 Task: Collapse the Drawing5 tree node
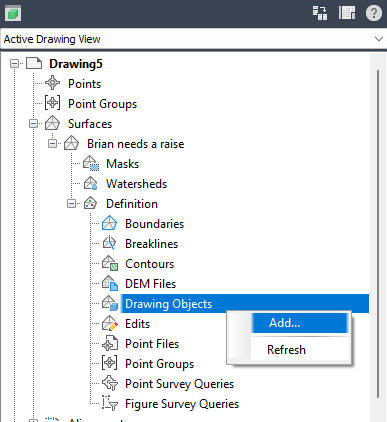14,63
